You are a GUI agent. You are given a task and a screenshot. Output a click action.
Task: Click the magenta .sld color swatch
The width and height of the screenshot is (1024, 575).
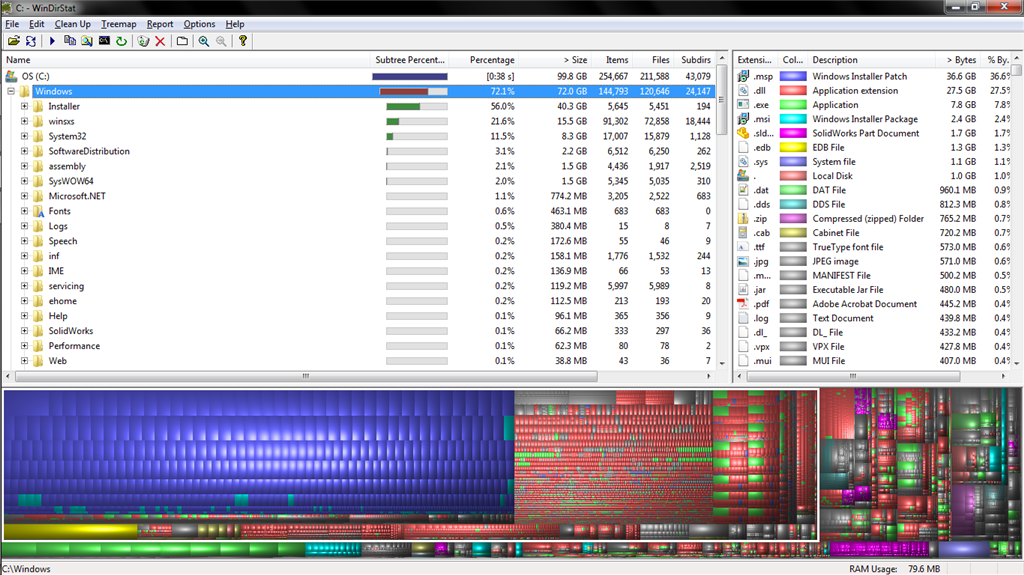(793, 133)
